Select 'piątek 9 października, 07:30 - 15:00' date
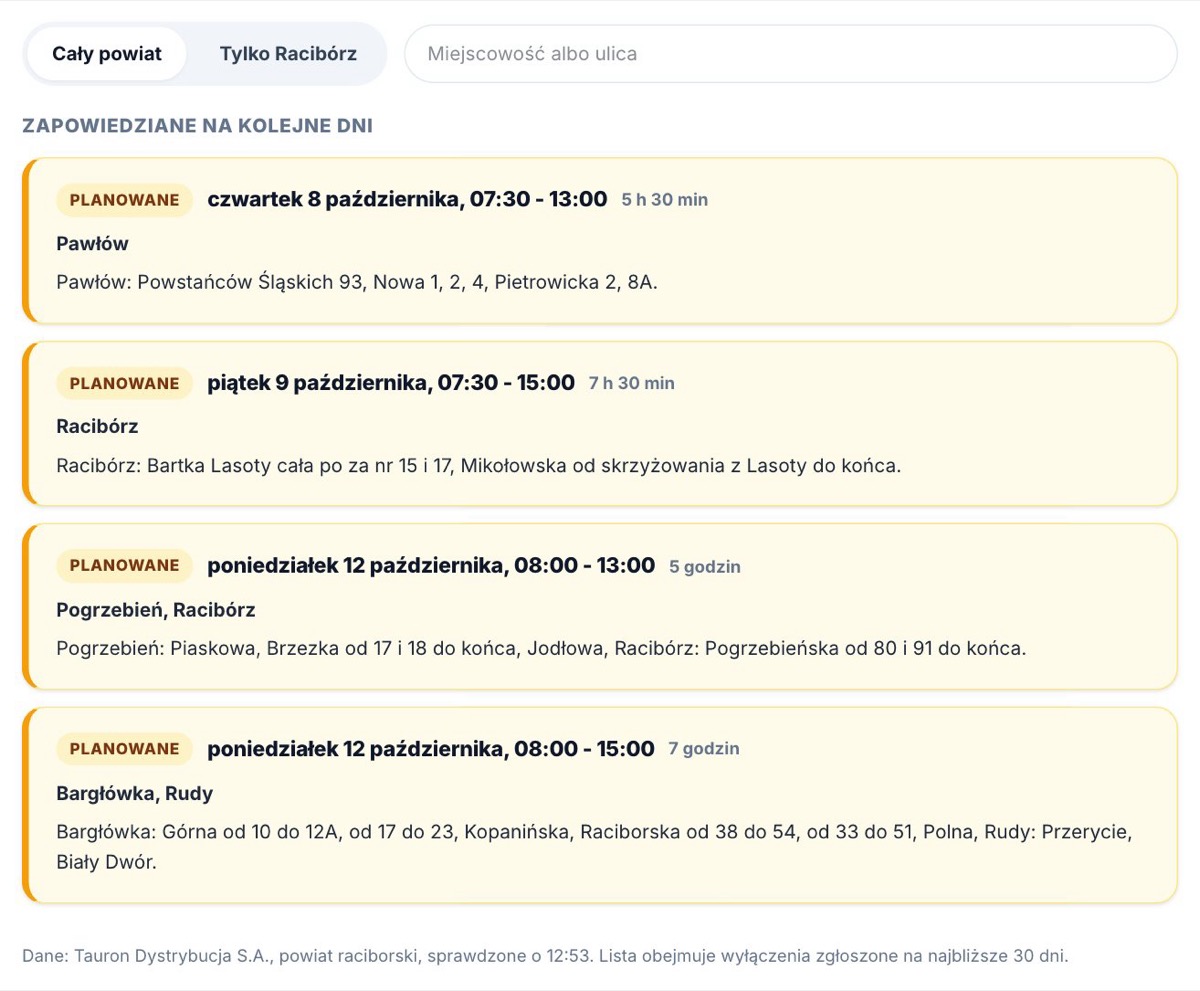The image size is (1200, 991). click(391, 382)
